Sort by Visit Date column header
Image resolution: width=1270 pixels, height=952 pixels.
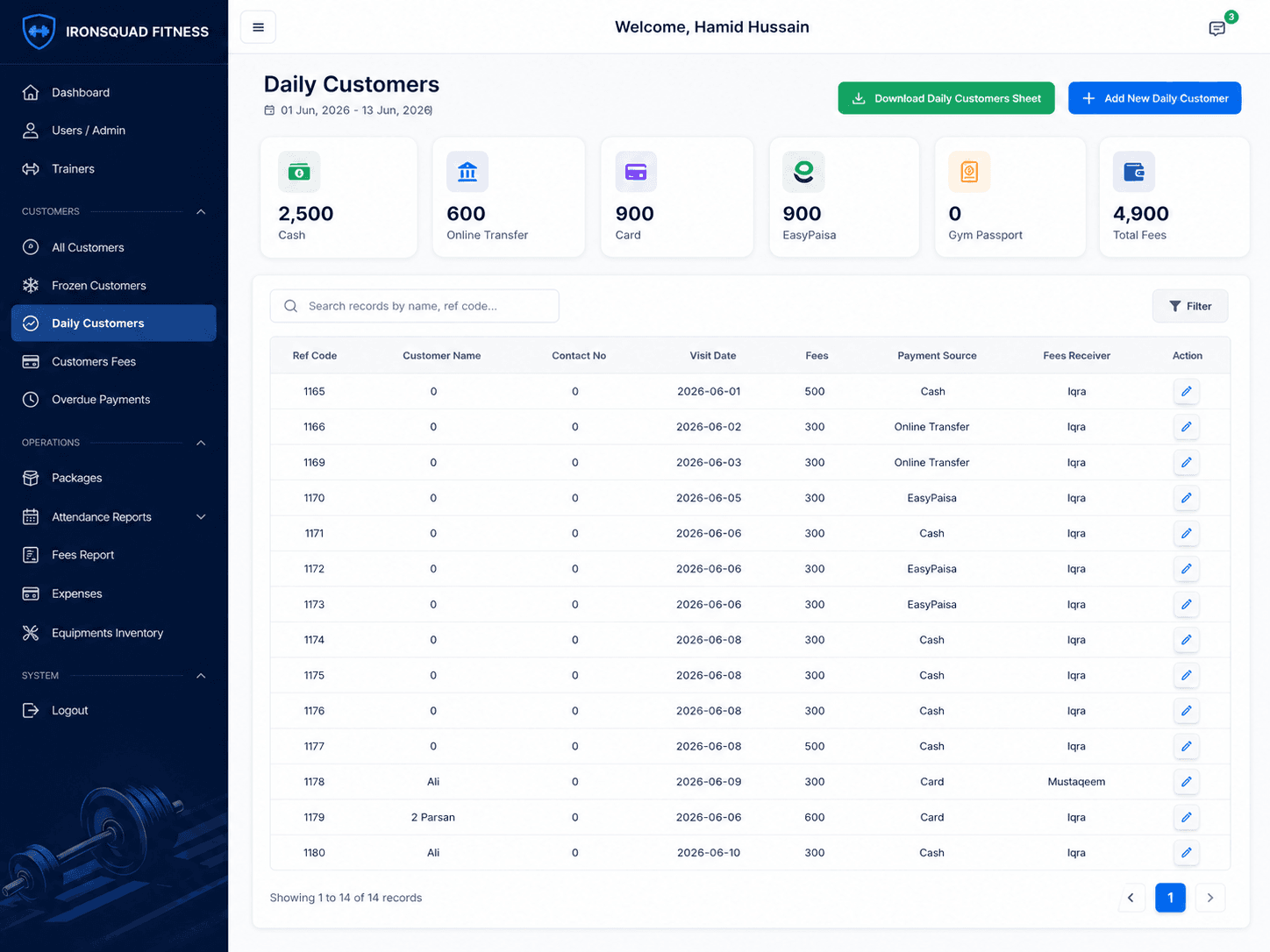click(713, 356)
